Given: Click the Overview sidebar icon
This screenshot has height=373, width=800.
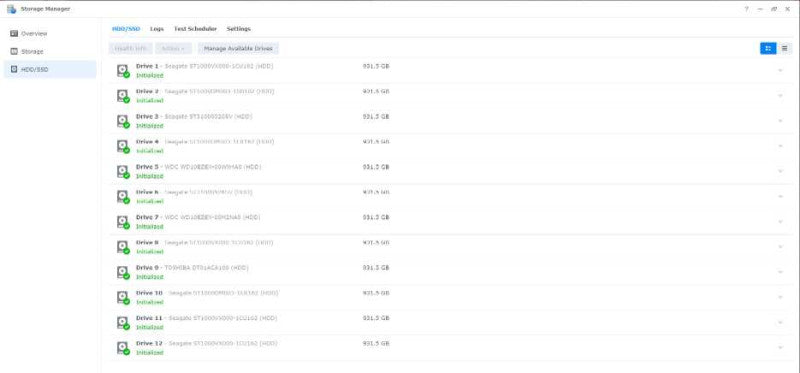Looking at the screenshot, I should pos(14,34).
